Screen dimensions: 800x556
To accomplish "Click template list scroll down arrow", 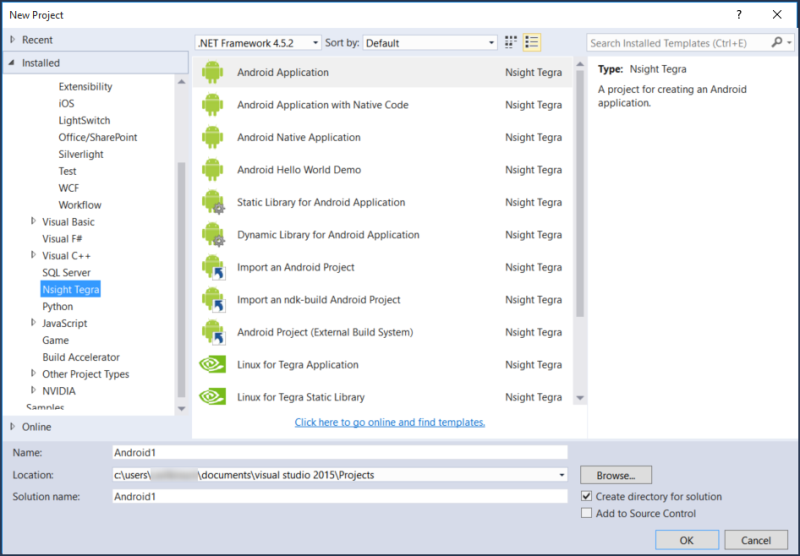I will point(580,398).
